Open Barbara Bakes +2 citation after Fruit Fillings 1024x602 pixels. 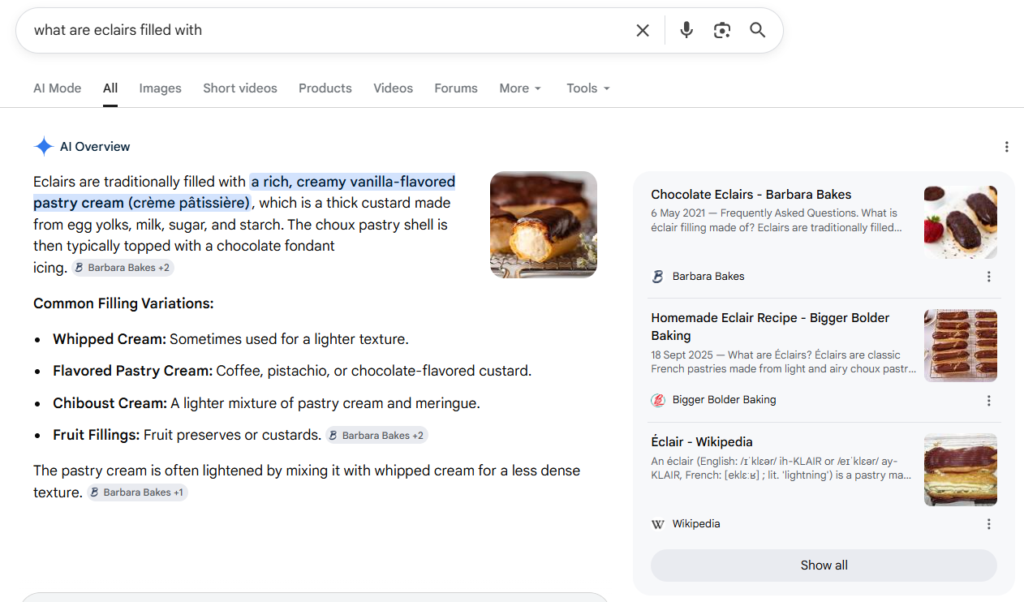377,436
